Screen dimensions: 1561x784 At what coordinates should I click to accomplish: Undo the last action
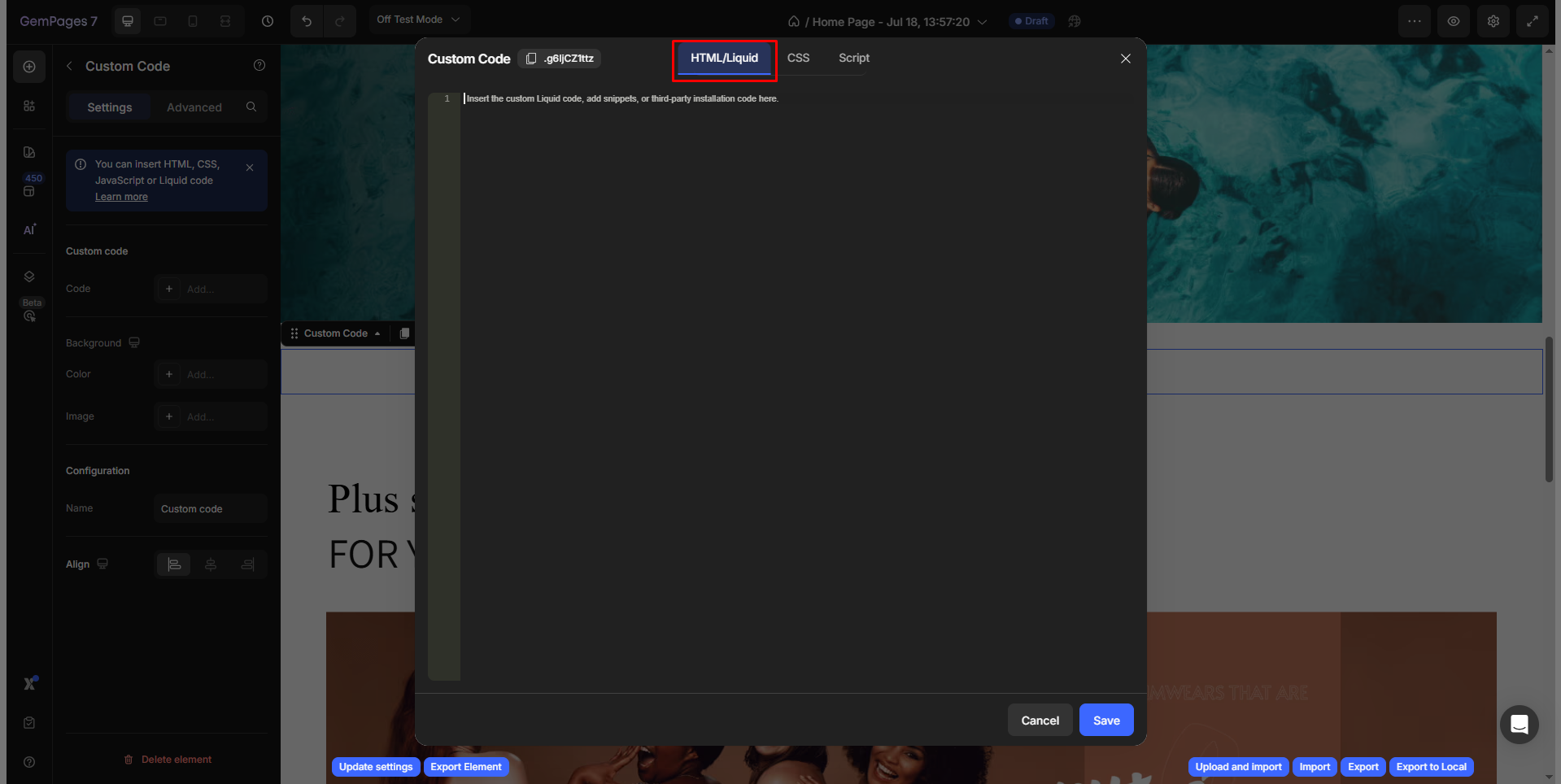(x=307, y=21)
